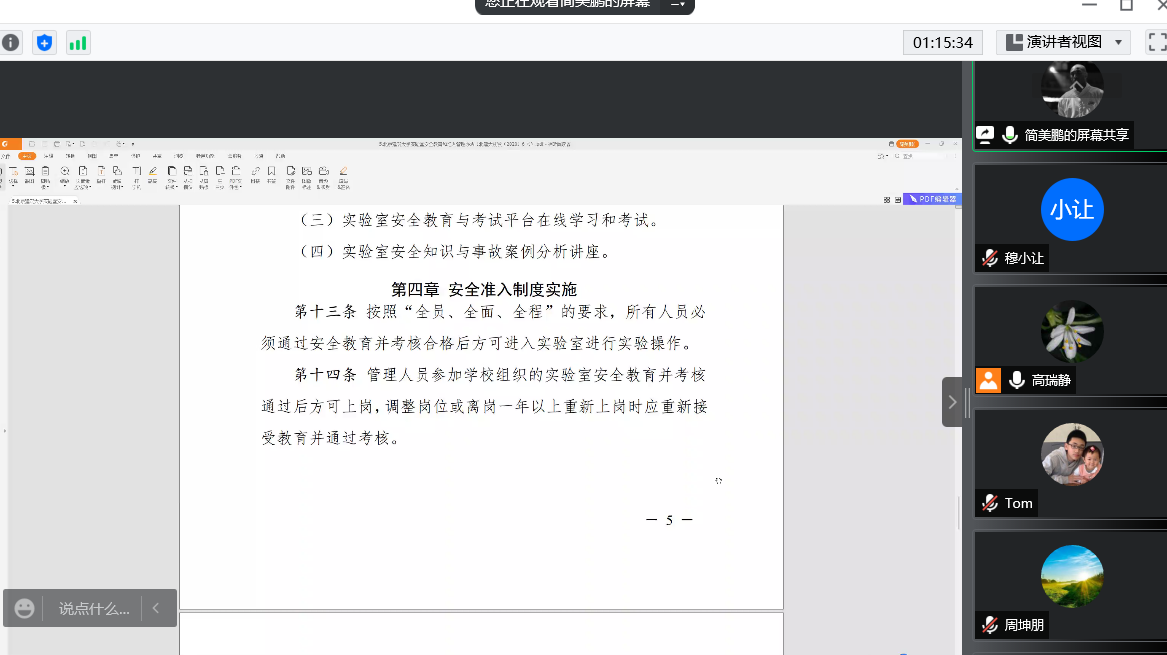Collapse the participant video side panel
This screenshot has width=1167, height=655.
click(x=952, y=402)
